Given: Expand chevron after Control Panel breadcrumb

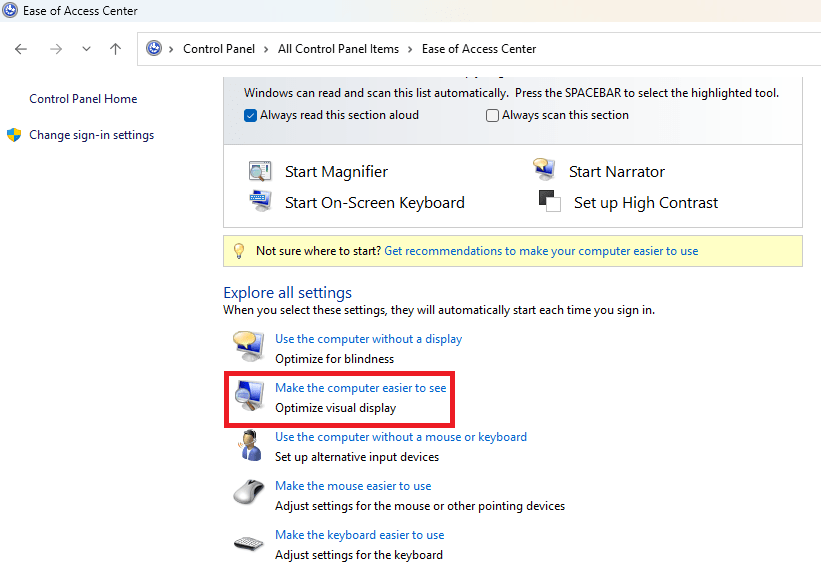Looking at the screenshot, I should click(266, 49).
